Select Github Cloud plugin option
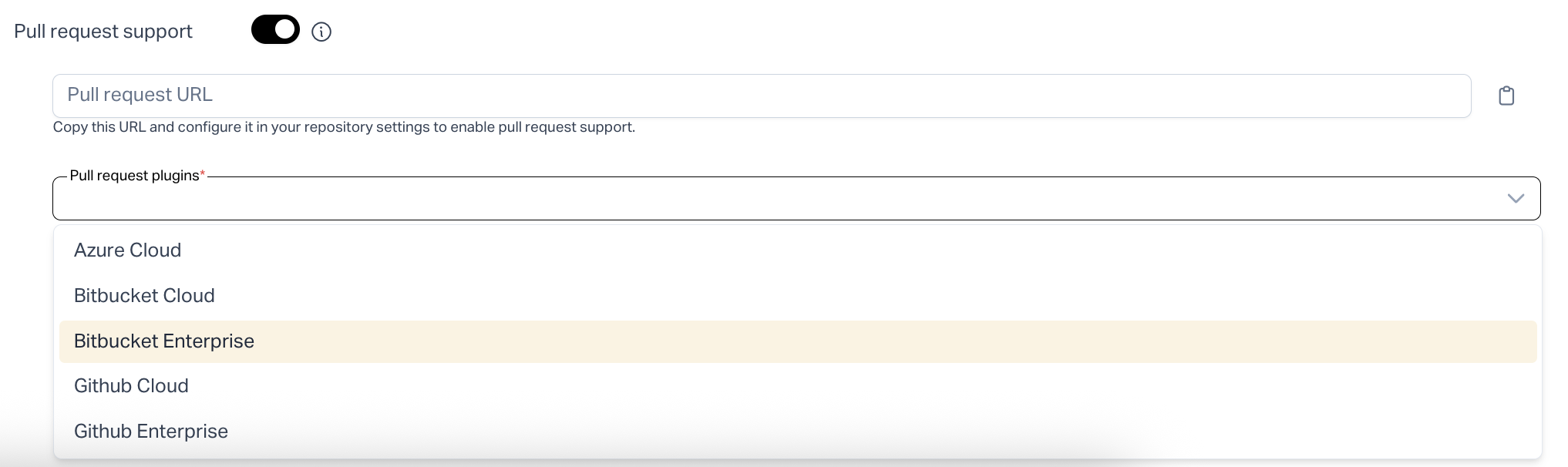This screenshot has width=1568, height=467. (131, 386)
